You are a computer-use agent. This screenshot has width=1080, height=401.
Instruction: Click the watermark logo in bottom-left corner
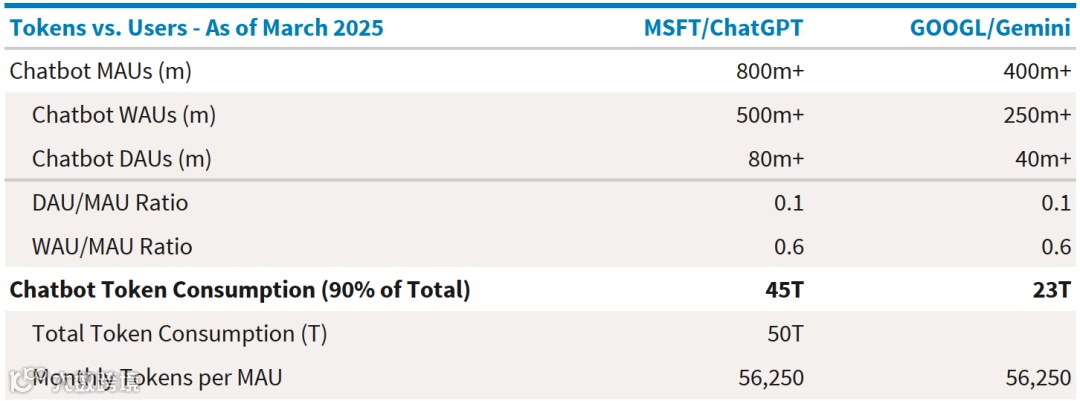click(21, 380)
